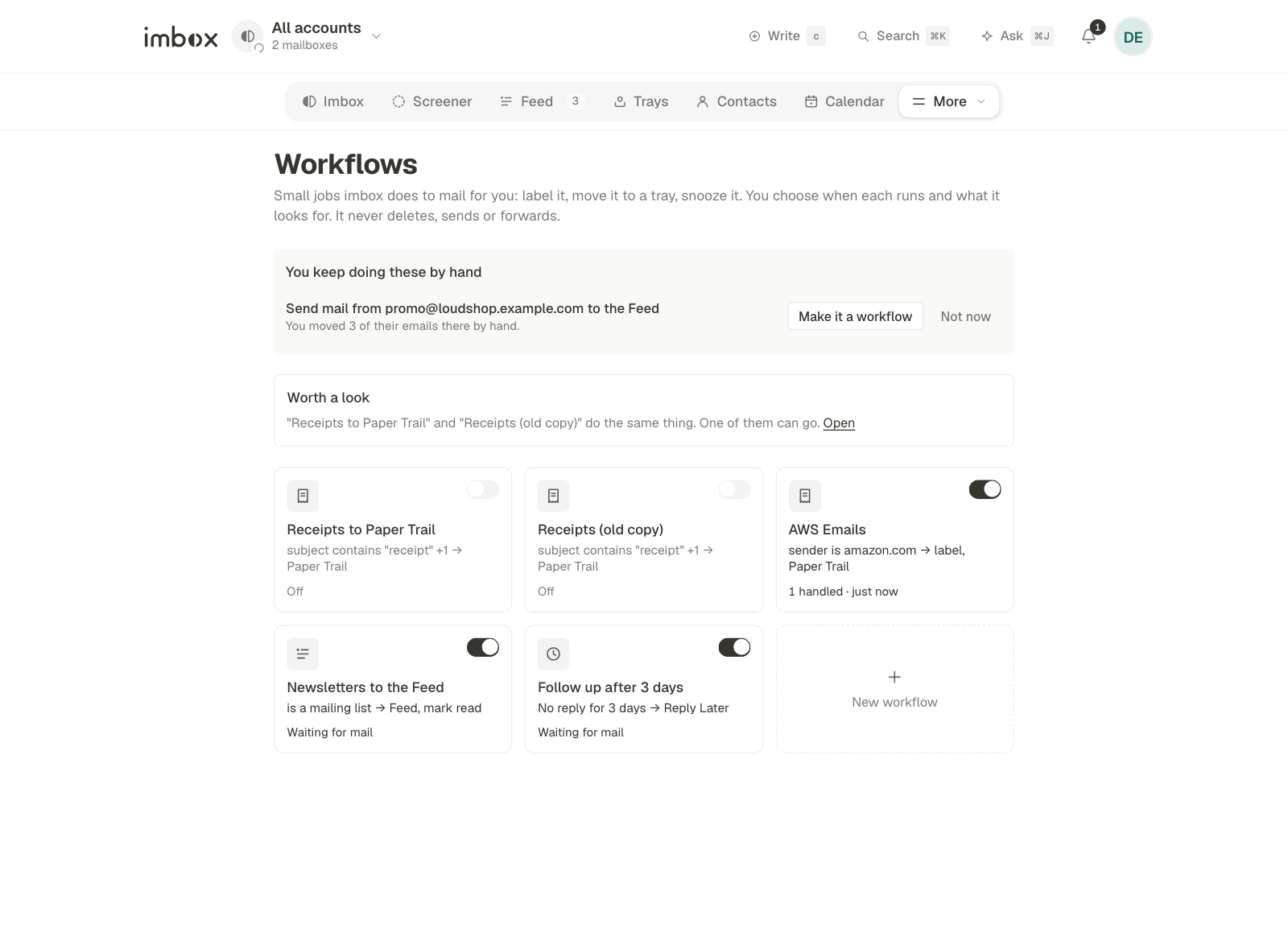Click the New workflow label
1288x936 pixels.
894,702
